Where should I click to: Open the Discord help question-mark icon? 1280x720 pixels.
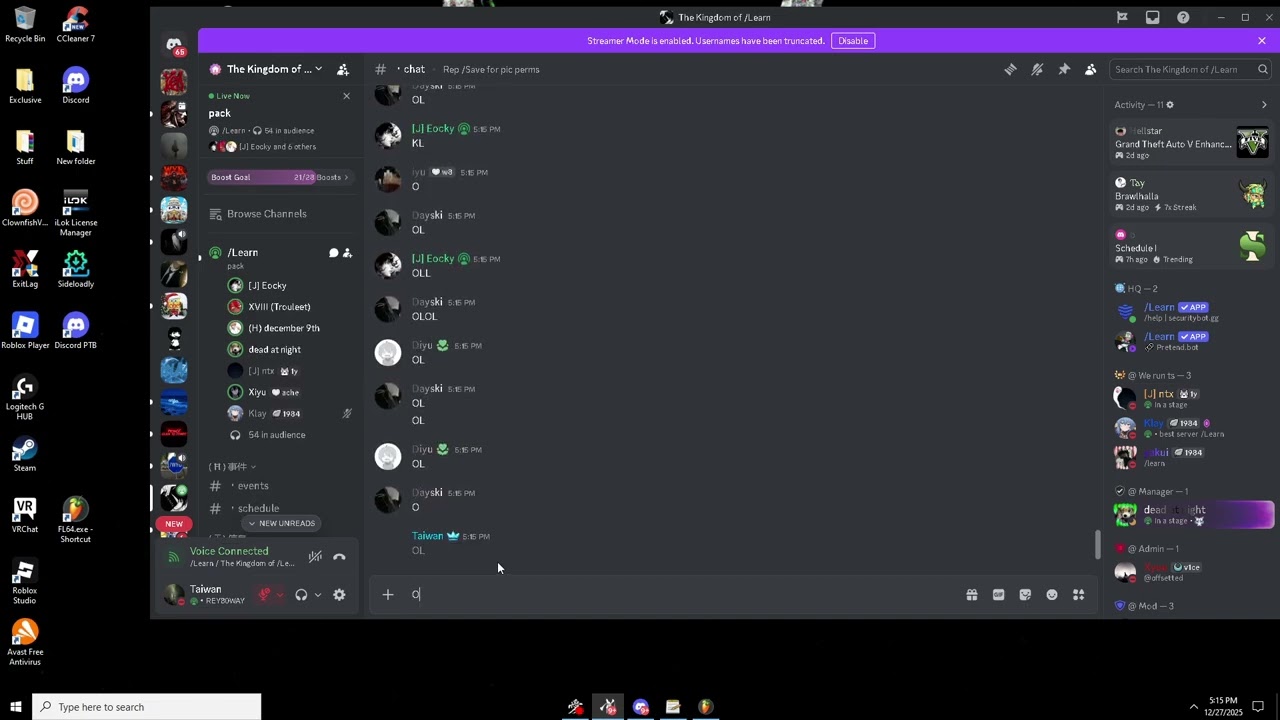coord(1183,17)
